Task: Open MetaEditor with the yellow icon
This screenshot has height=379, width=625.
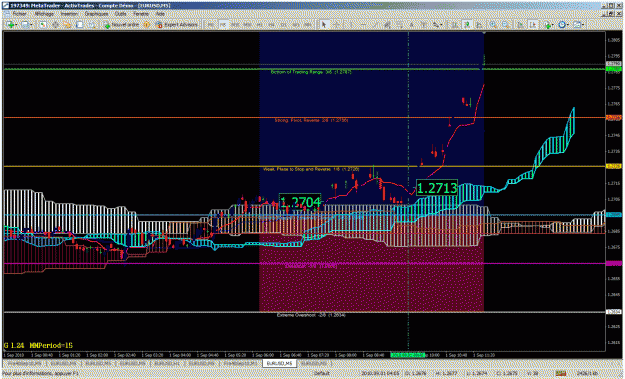Action: (x=146, y=25)
